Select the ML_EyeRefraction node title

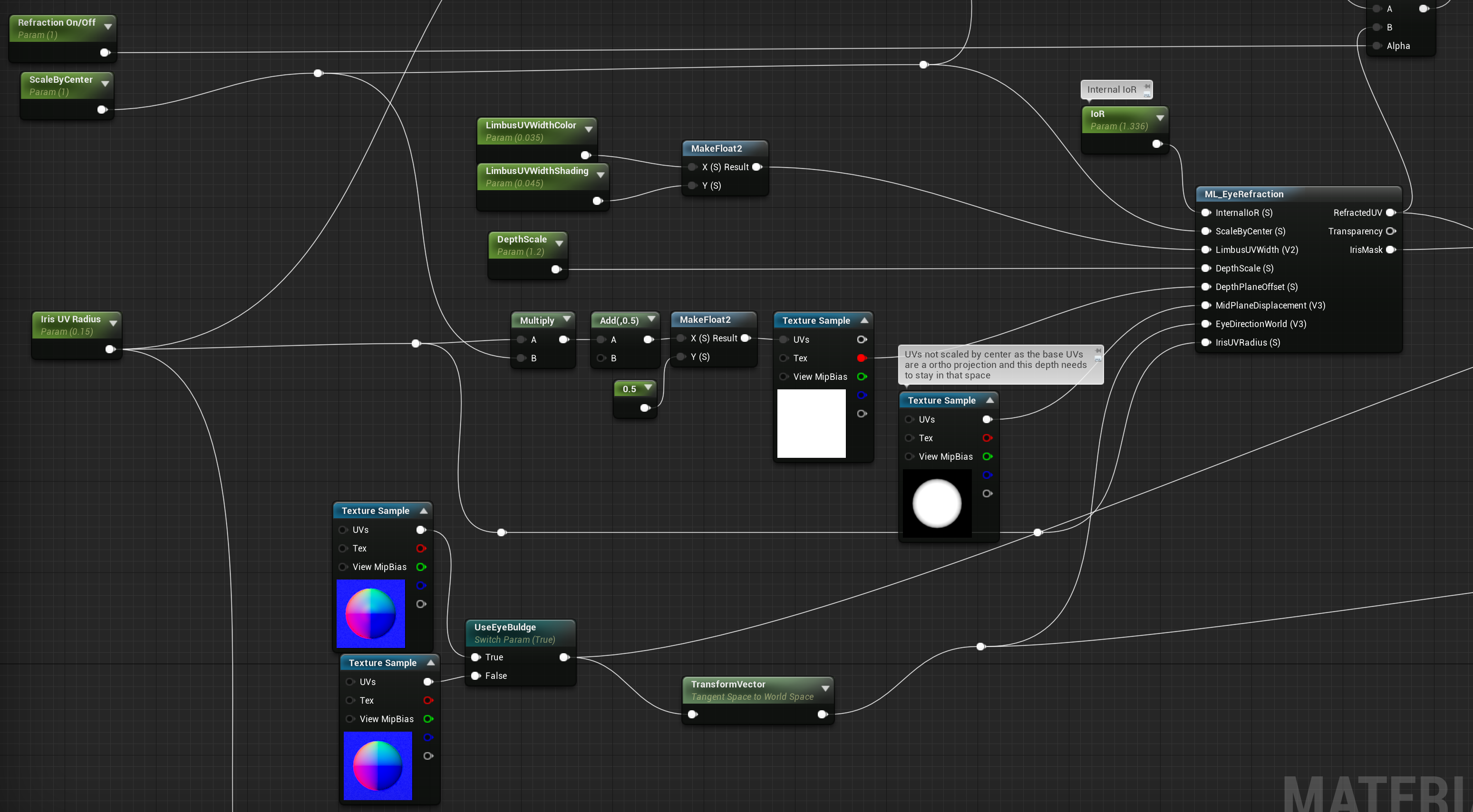(1244, 194)
